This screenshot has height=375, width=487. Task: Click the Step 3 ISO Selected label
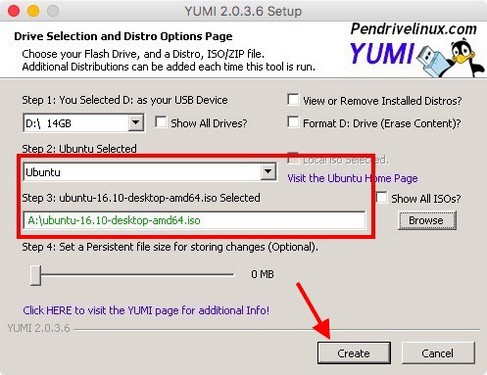[x=141, y=198]
